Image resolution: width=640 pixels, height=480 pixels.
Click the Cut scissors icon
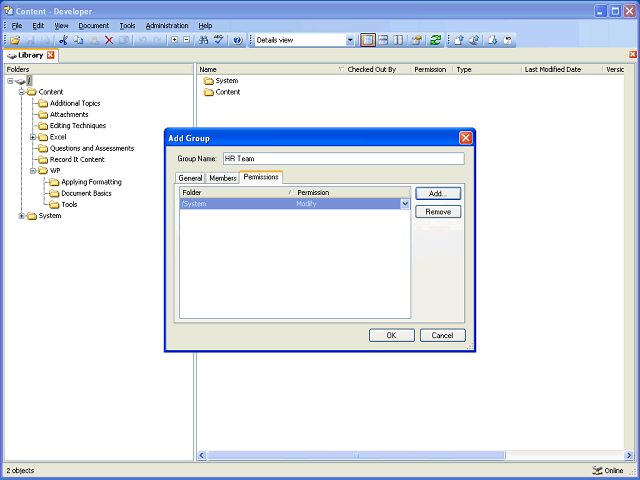(63, 40)
